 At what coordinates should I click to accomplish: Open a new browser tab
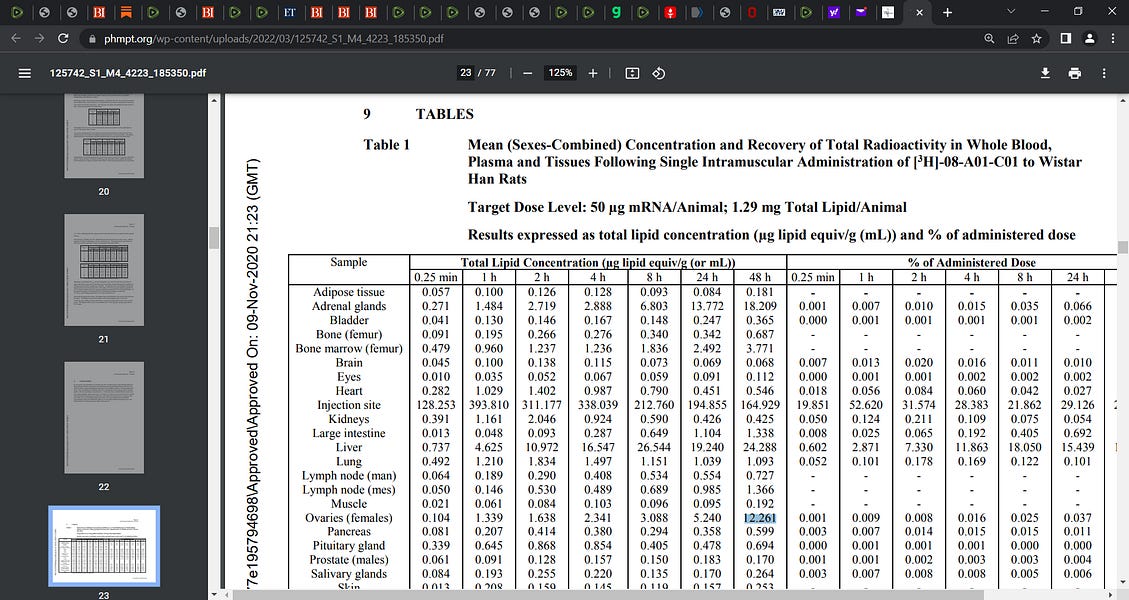[x=946, y=12]
